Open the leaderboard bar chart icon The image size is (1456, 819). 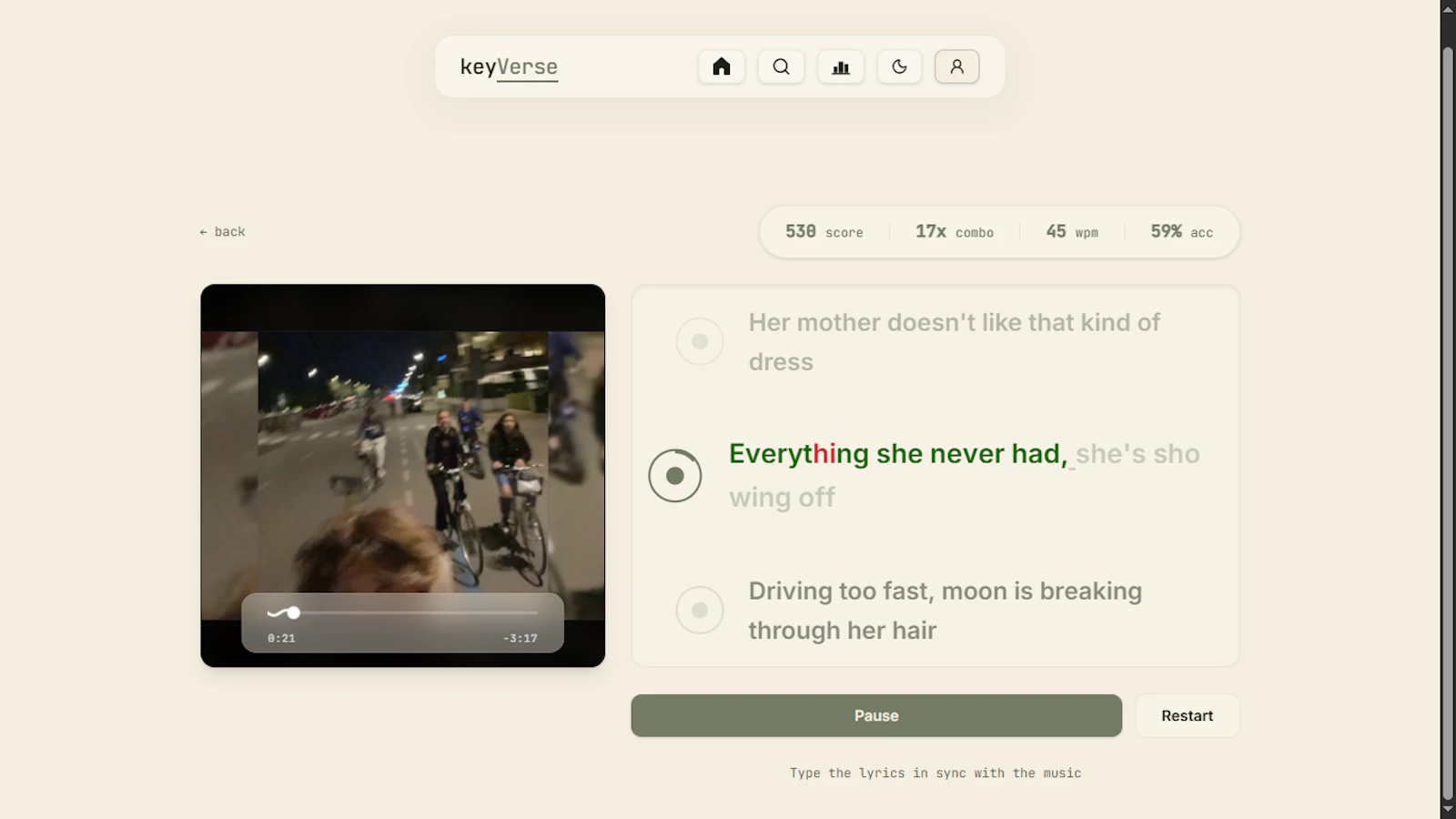[x=841, y=66]
